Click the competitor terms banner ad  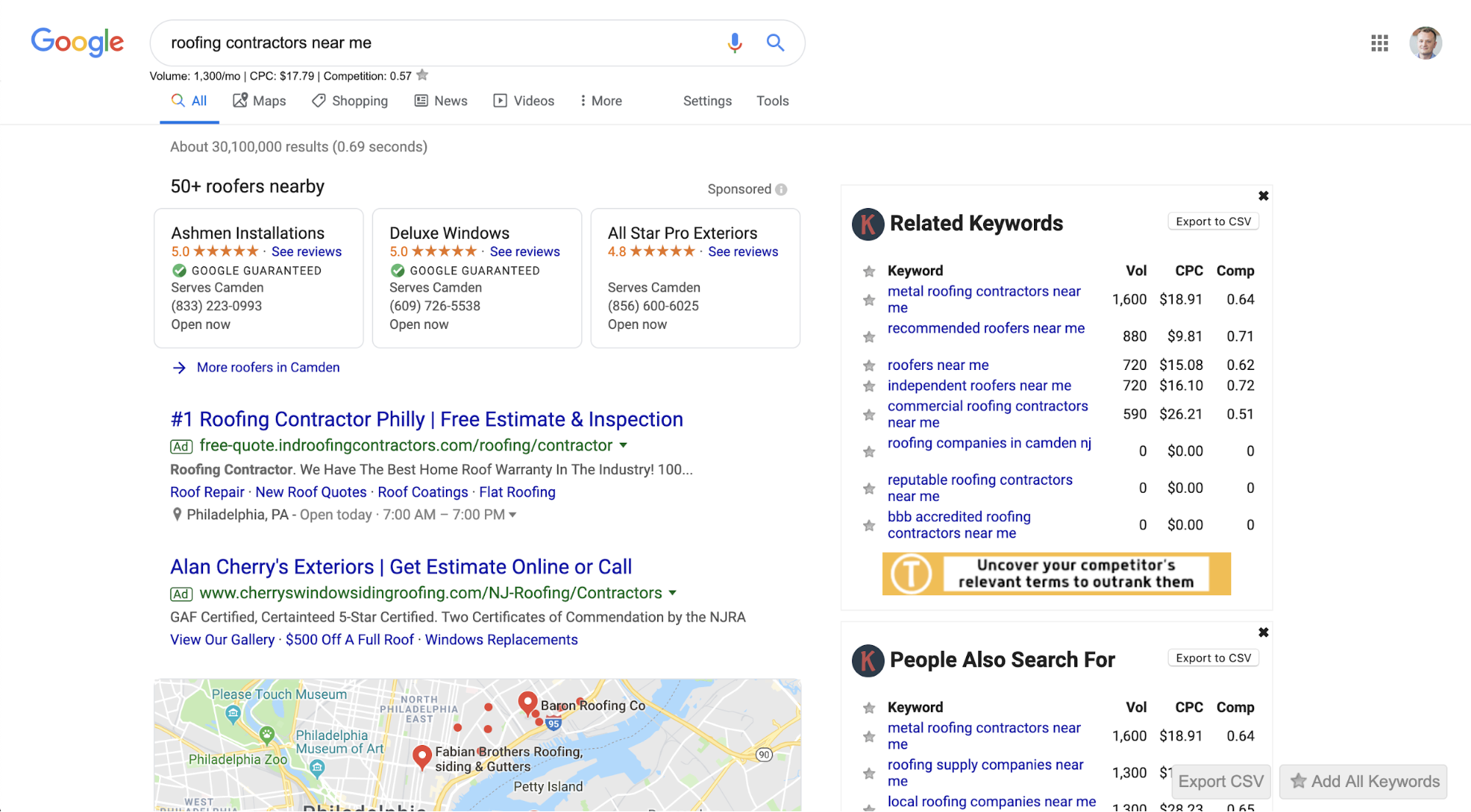click(x=1056, y=574)
